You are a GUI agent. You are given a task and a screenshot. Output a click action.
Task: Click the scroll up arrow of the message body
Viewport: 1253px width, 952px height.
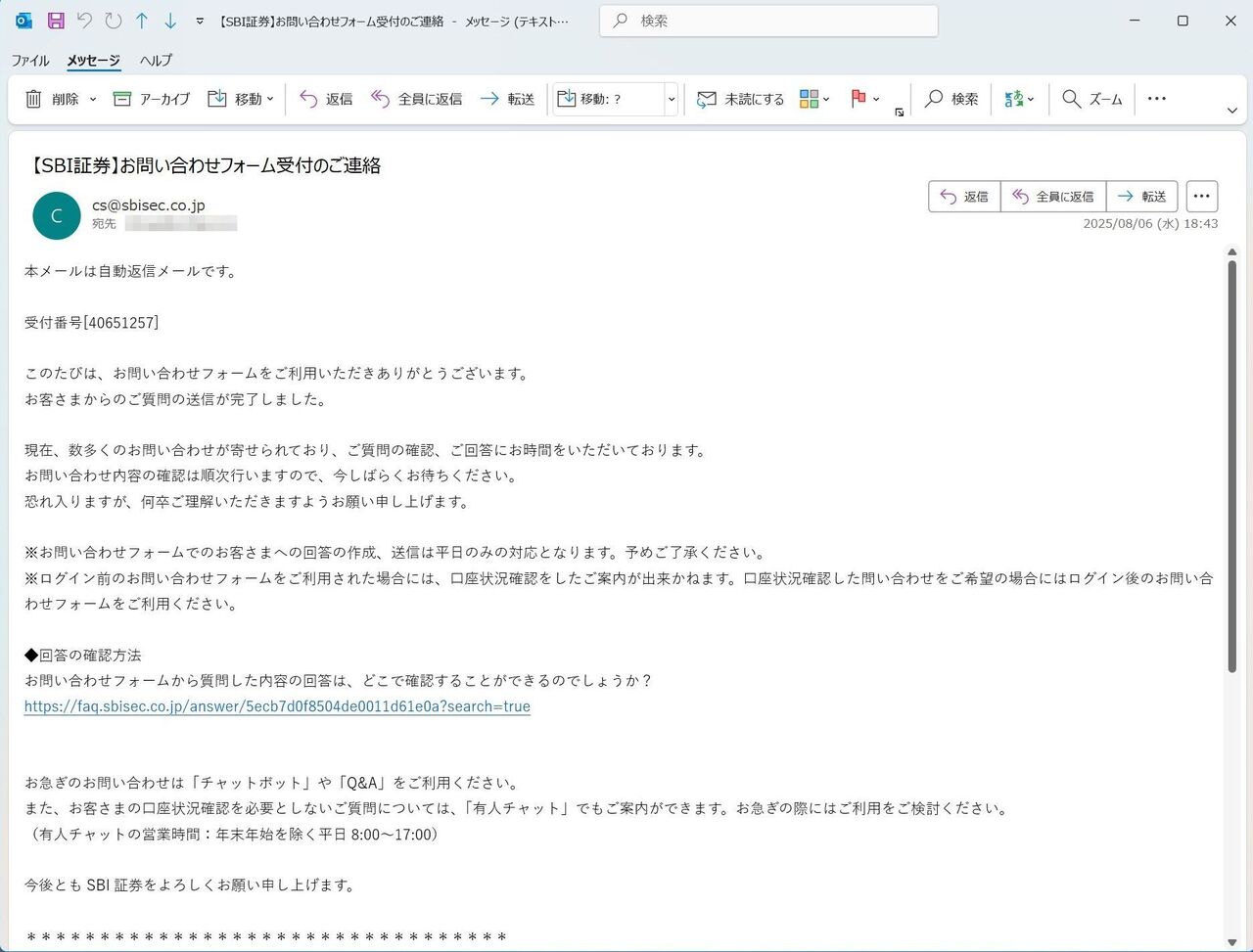(x=1232, y=252)
